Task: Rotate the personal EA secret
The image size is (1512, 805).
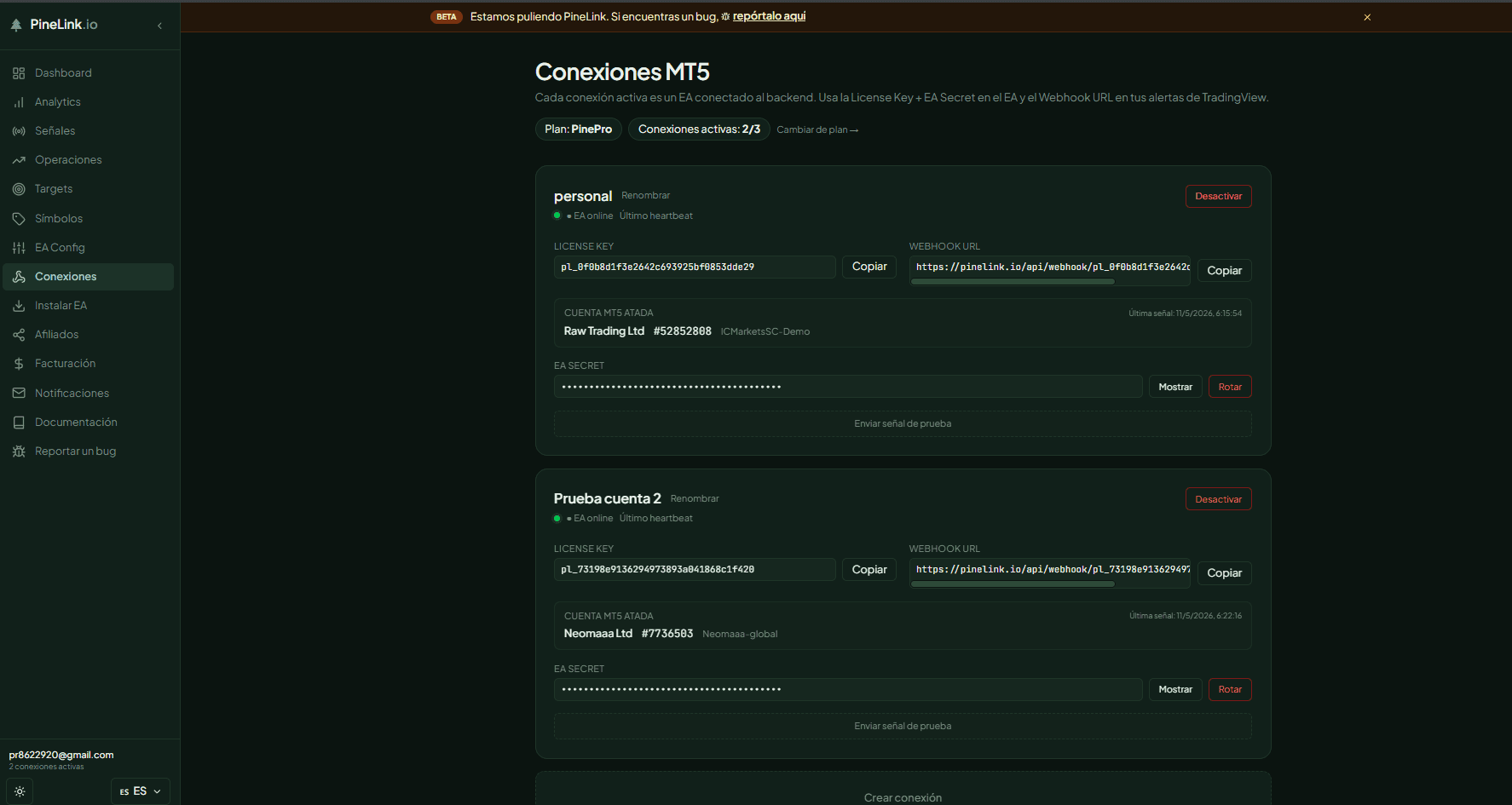Action: point(1230,387)
